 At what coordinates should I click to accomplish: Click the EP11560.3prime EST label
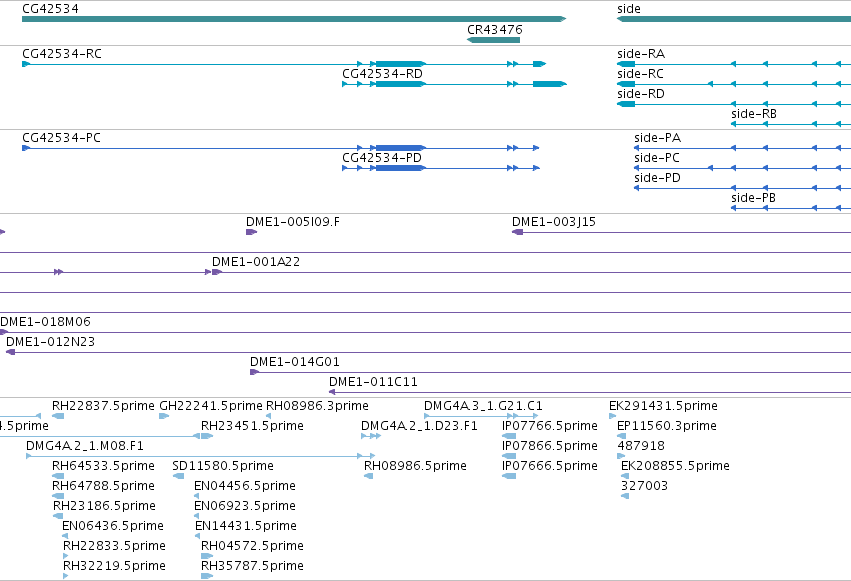click(667, 426)
